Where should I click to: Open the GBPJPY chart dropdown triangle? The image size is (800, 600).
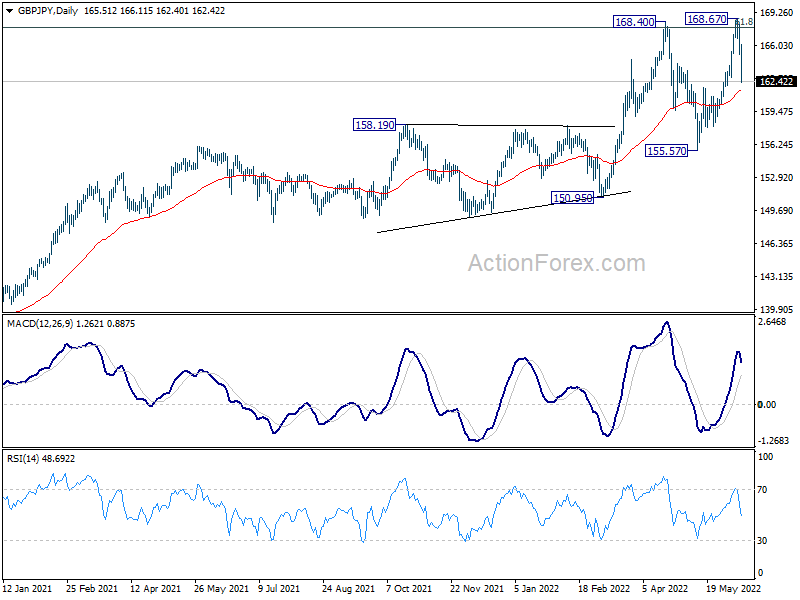pyautogui.click(x=9, y=11)
